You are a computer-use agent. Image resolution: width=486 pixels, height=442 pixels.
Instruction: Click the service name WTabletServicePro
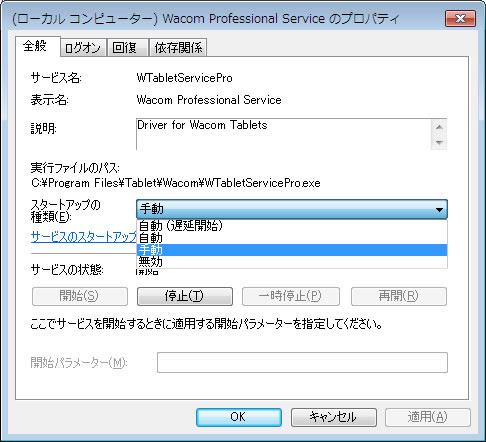click(x=184, y=78)
